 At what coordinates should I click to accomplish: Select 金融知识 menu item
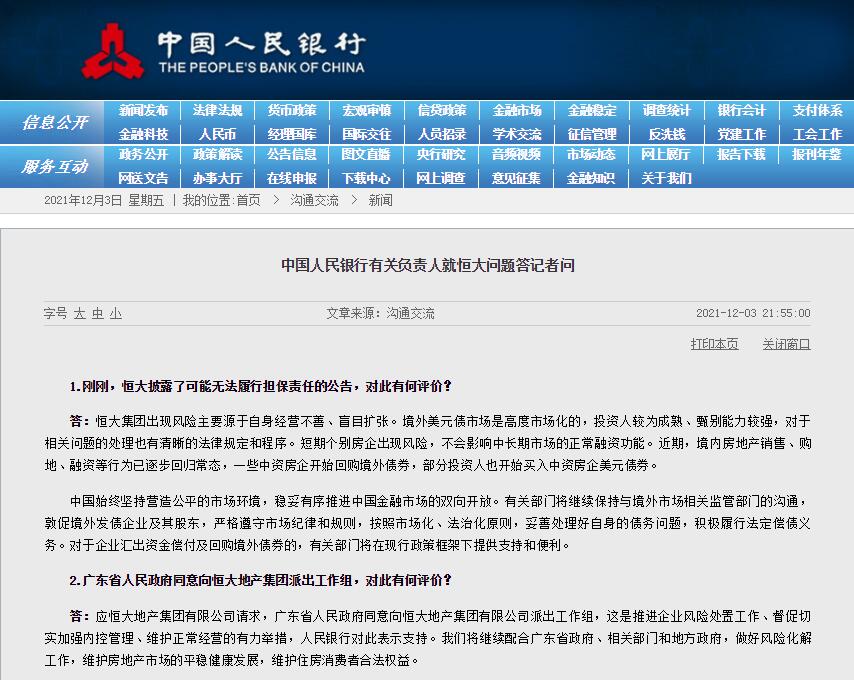591,178
